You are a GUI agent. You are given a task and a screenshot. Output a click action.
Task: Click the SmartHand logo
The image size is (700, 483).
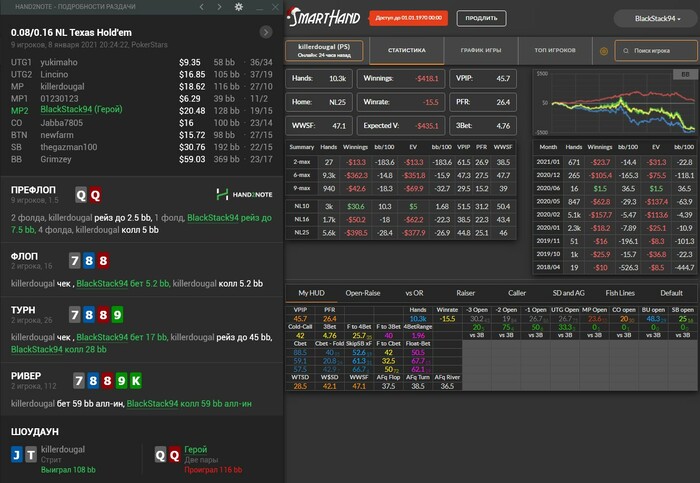(x=325, y=18)
